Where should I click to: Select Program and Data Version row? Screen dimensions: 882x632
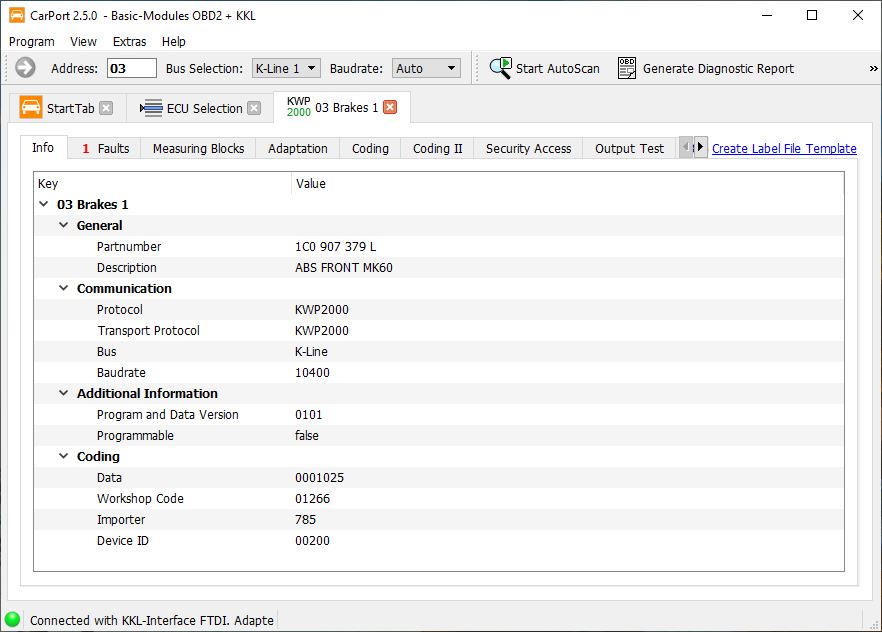tap(439, 414)
